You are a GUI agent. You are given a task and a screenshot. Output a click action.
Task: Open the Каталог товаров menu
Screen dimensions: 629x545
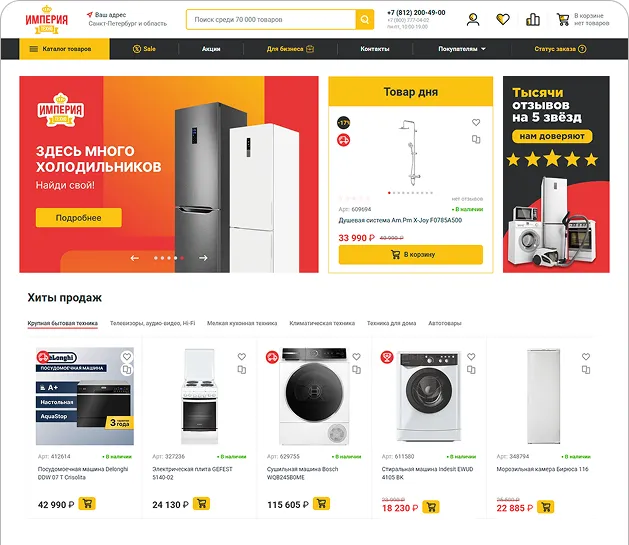pyautogui.click(x=64, y=49)
